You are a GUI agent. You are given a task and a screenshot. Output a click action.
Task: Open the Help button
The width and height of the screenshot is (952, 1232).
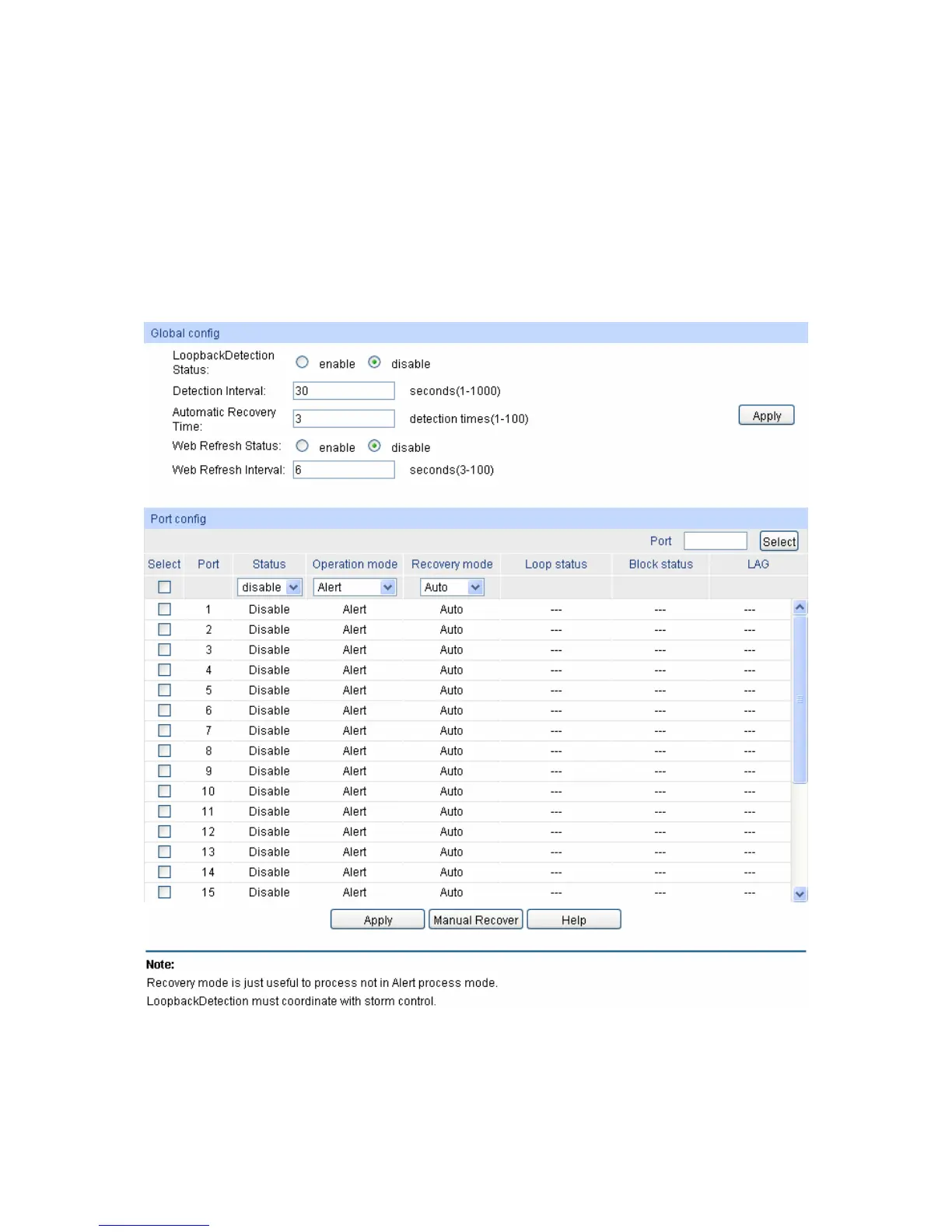(x=574, y=919)
